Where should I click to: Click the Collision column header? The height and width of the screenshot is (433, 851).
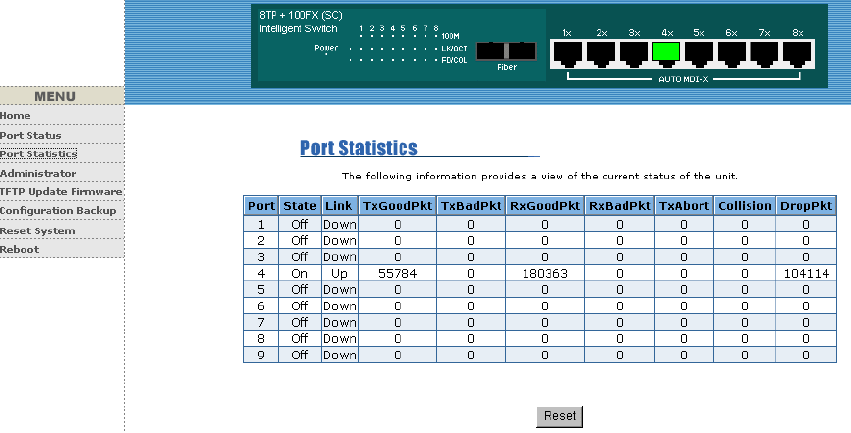point(745,206)
